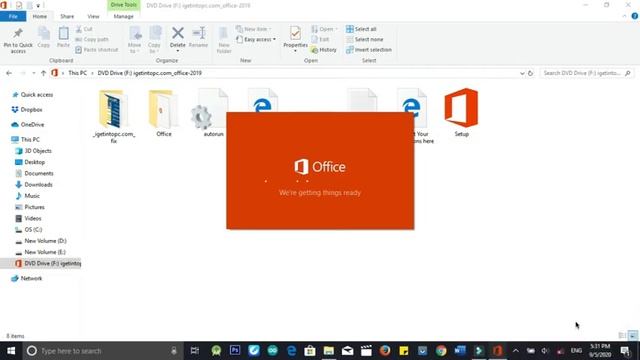Click Edit in the Open group

coord(320,39)
